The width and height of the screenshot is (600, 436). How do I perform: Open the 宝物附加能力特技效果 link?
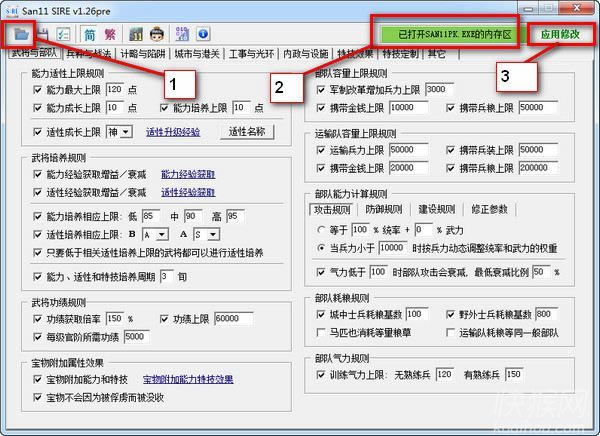pyautogui.click(x=187, y=380)
